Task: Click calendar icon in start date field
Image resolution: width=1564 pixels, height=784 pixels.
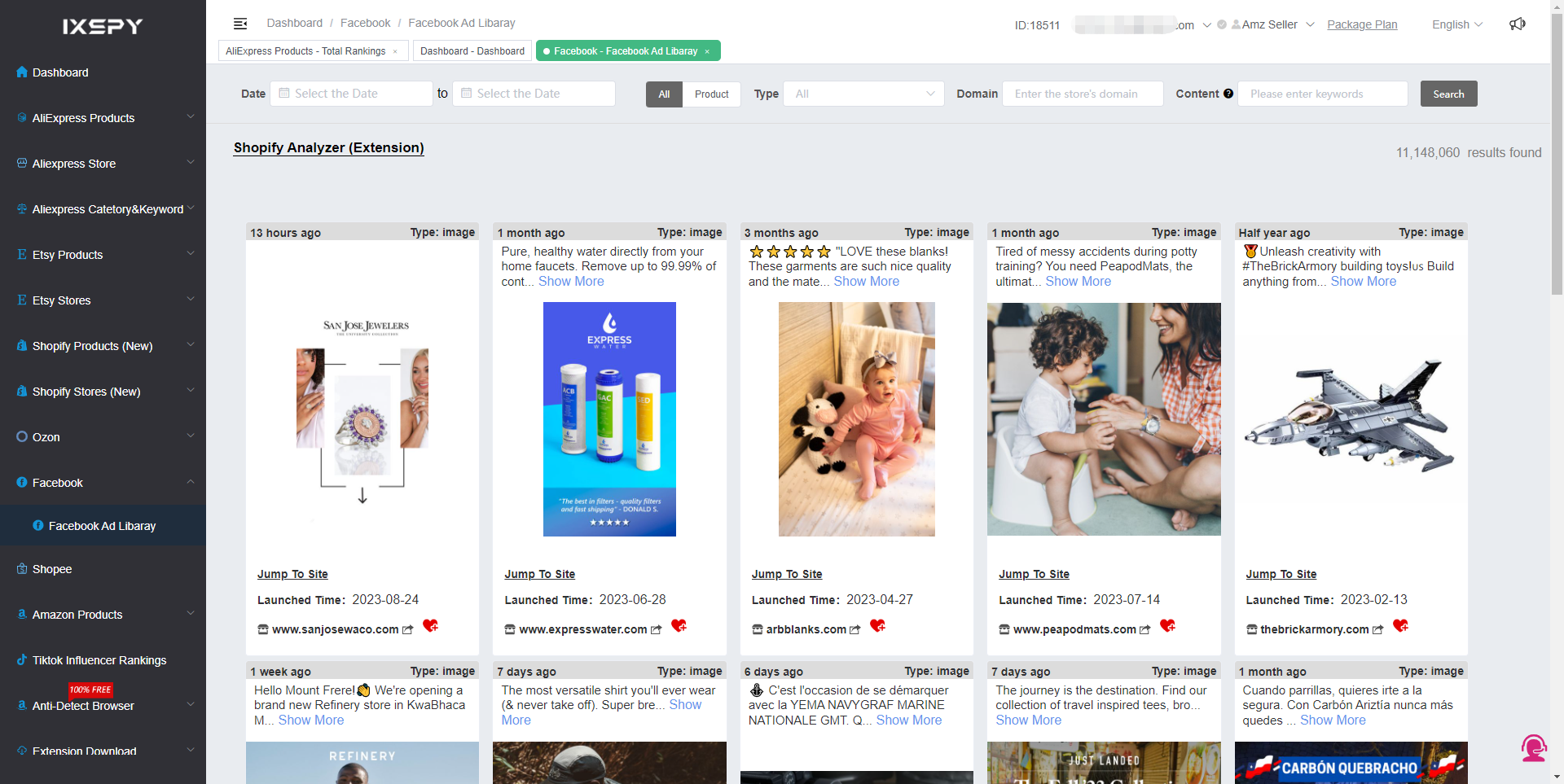Action: pos(284,94)
